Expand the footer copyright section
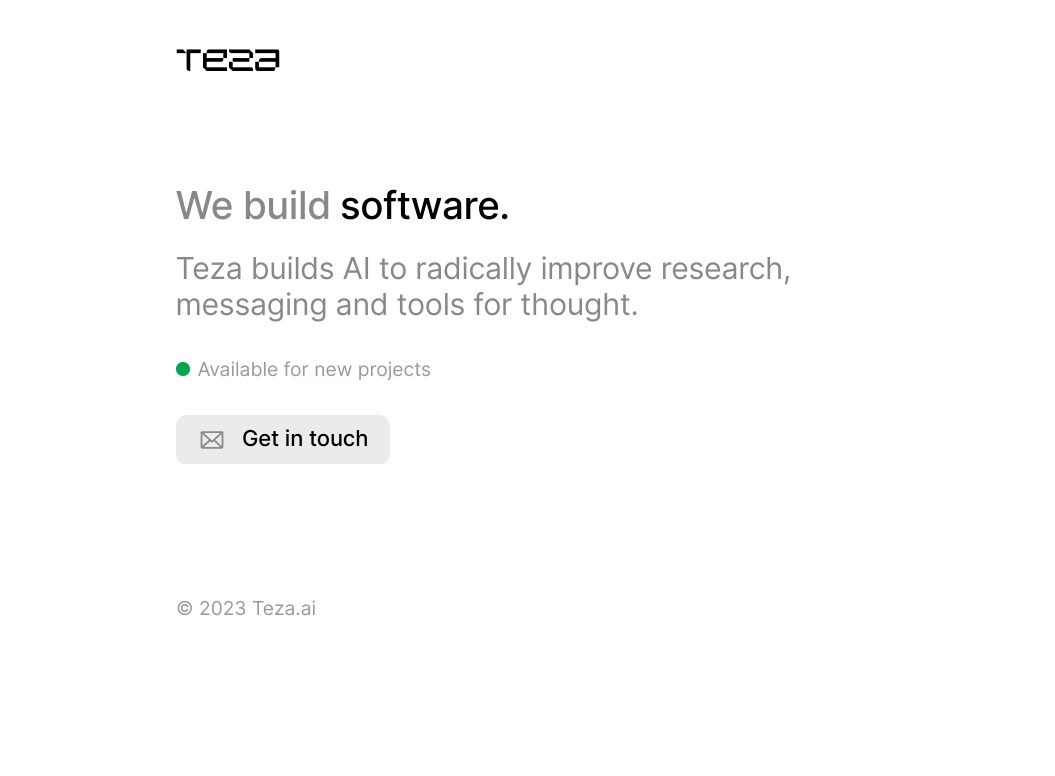The width and height of the screenshot is (1055, 776). click(x=245, y=608)
